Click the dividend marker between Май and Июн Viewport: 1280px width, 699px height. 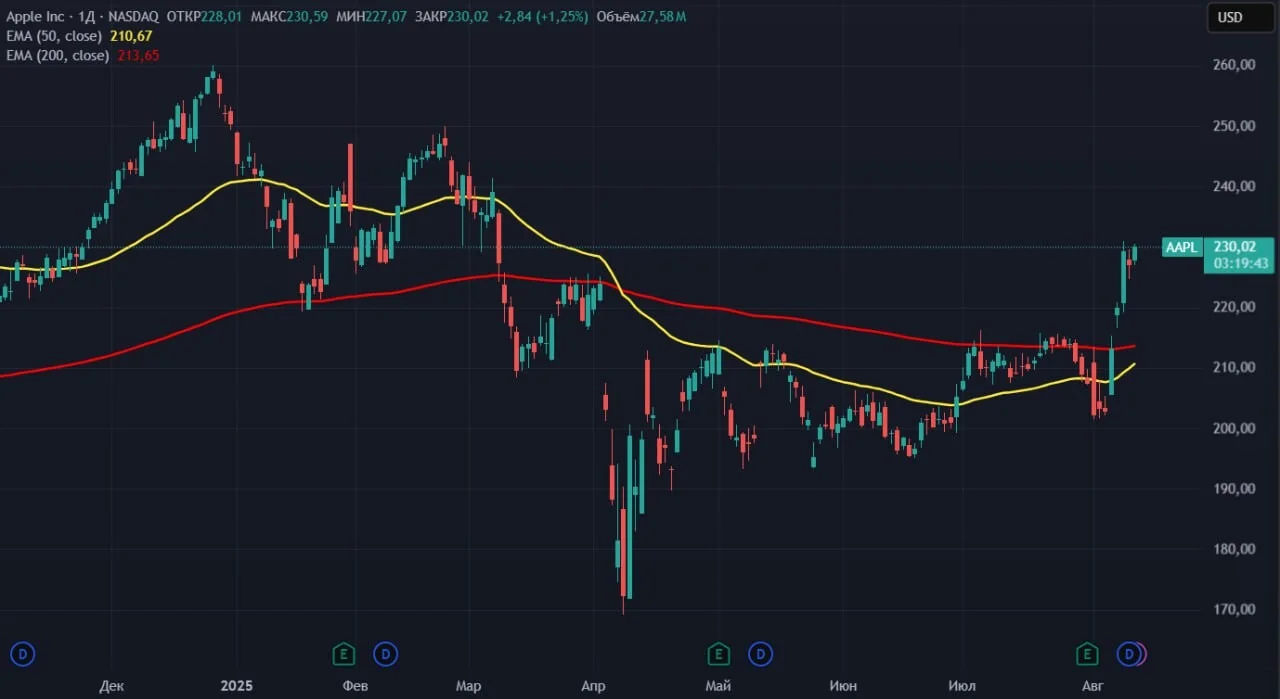760,654
